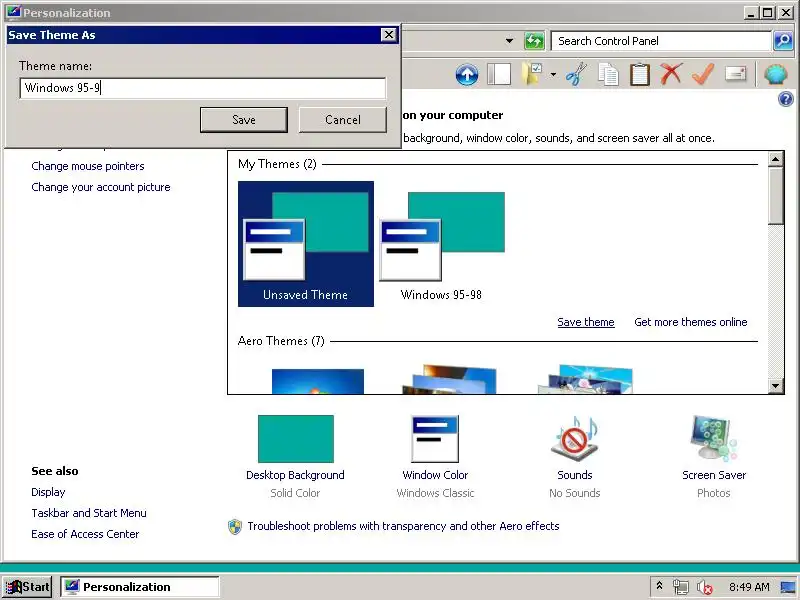Screen dimensions: 800x600
Task: Click Troubleshoot problems with transparency link
Action: [x=403, y=526]
